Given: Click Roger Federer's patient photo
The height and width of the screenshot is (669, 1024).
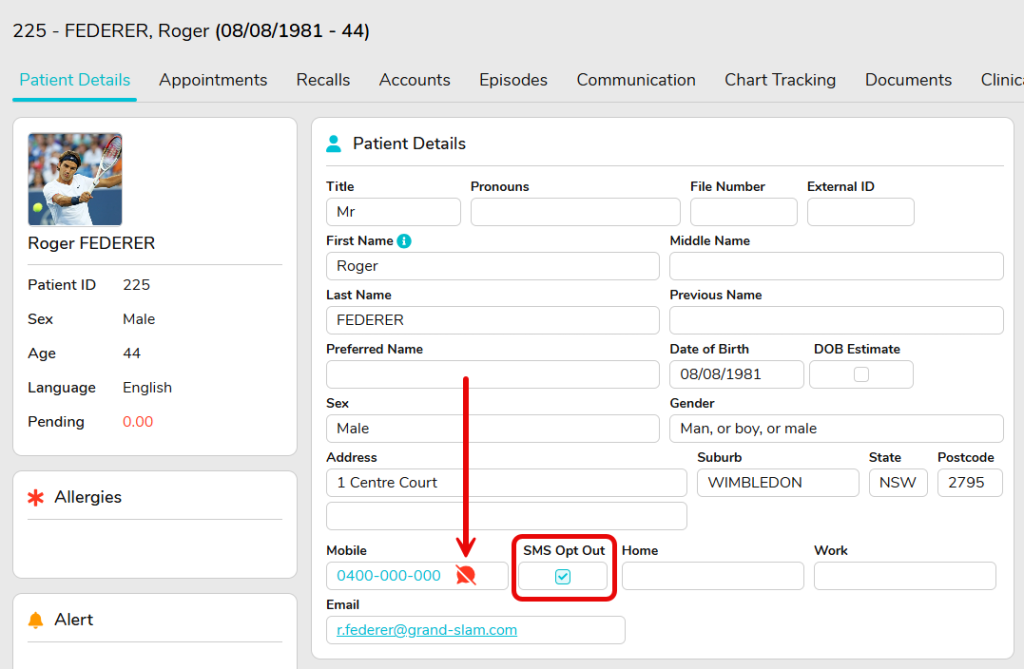Looking at the screenshot, I should click(75, 179).
